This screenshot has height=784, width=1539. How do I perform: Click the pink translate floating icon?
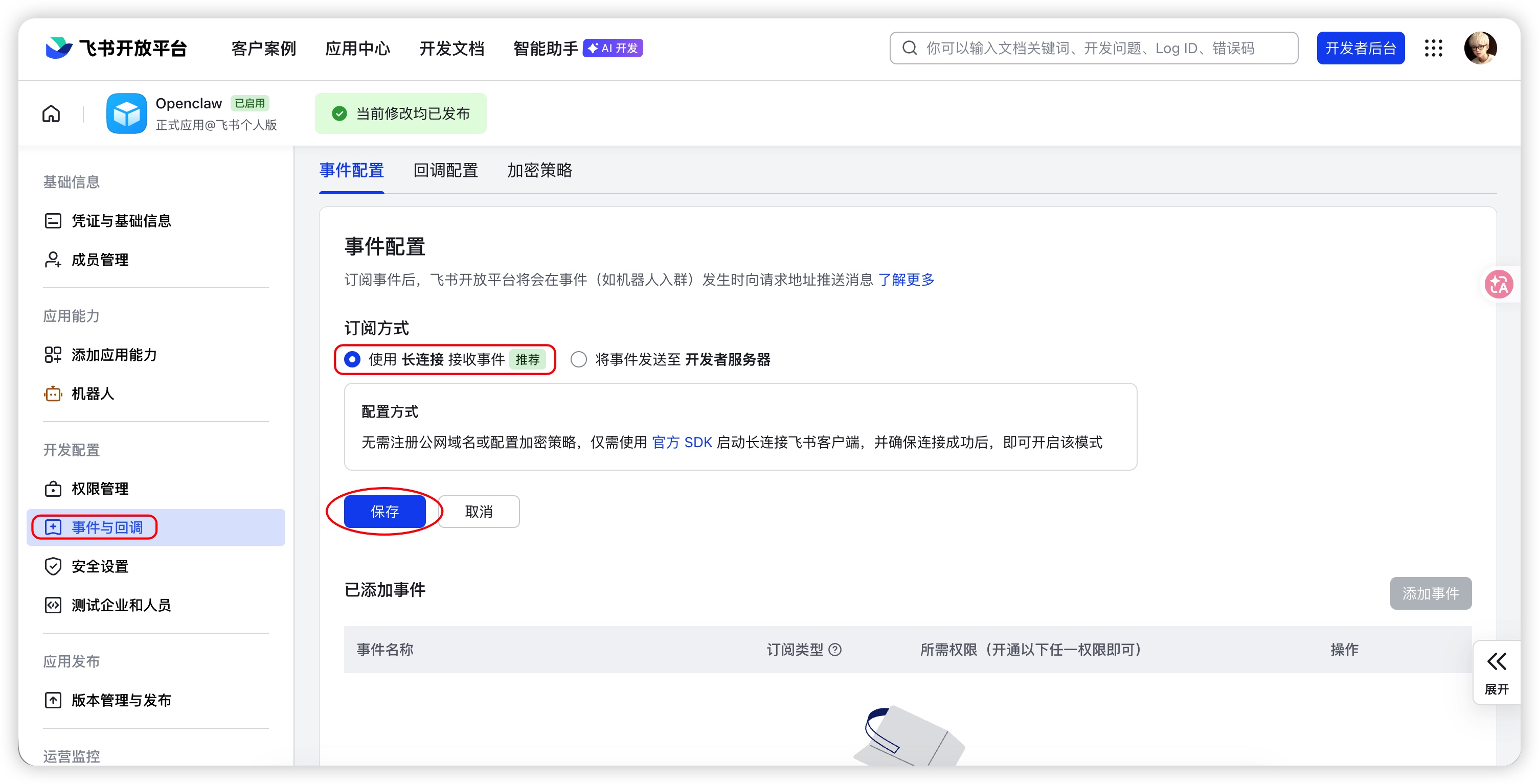1499,284
